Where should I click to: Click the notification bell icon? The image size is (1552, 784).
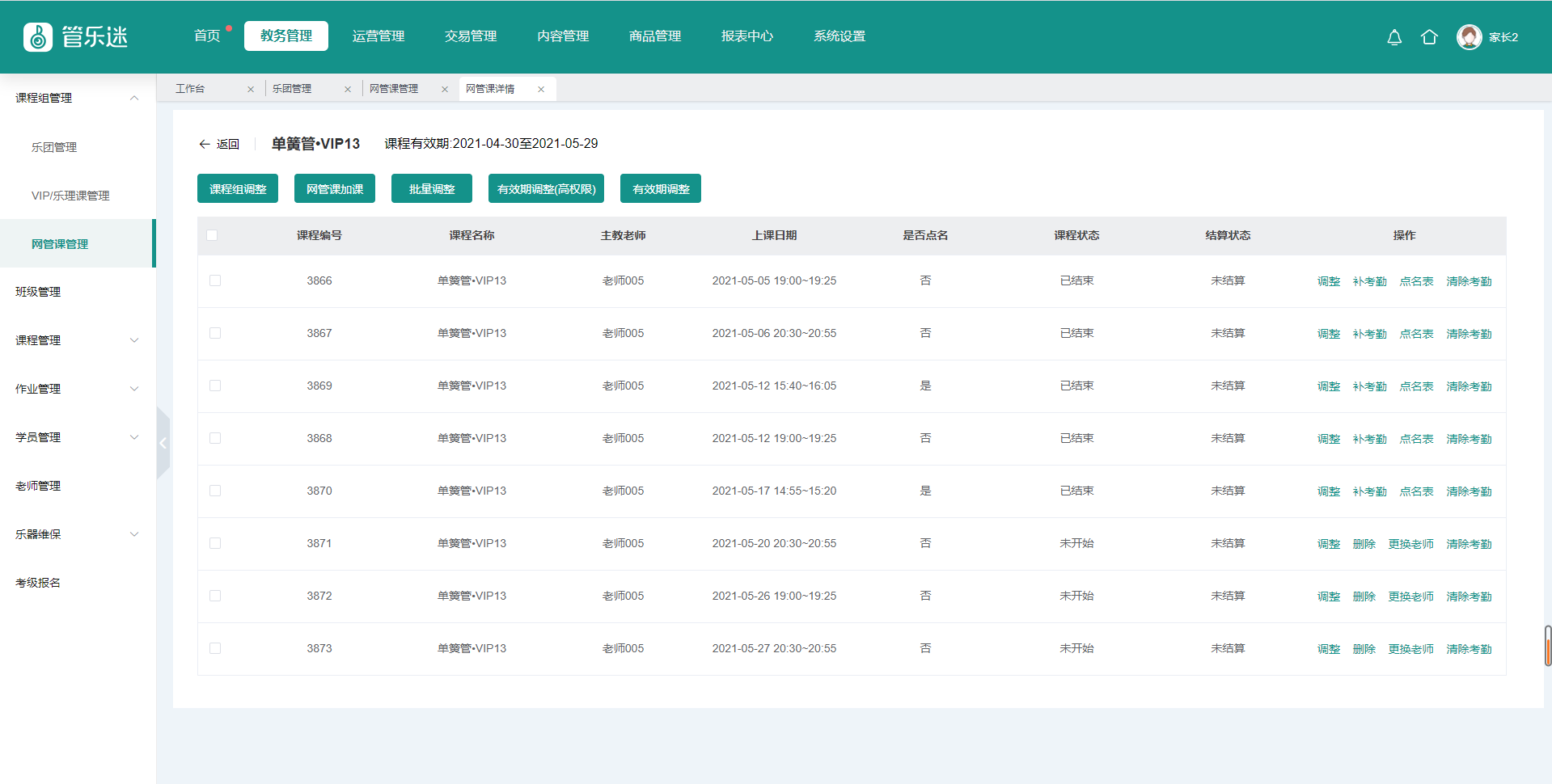(1394, 37)
